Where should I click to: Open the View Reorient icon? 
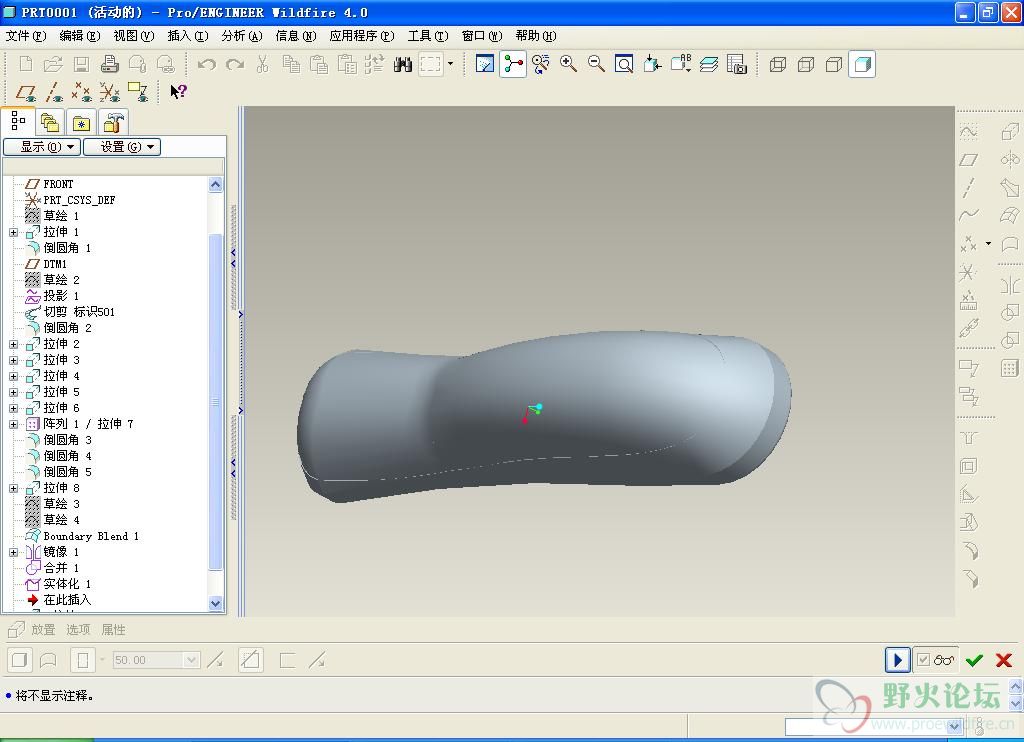coord(652,64)
